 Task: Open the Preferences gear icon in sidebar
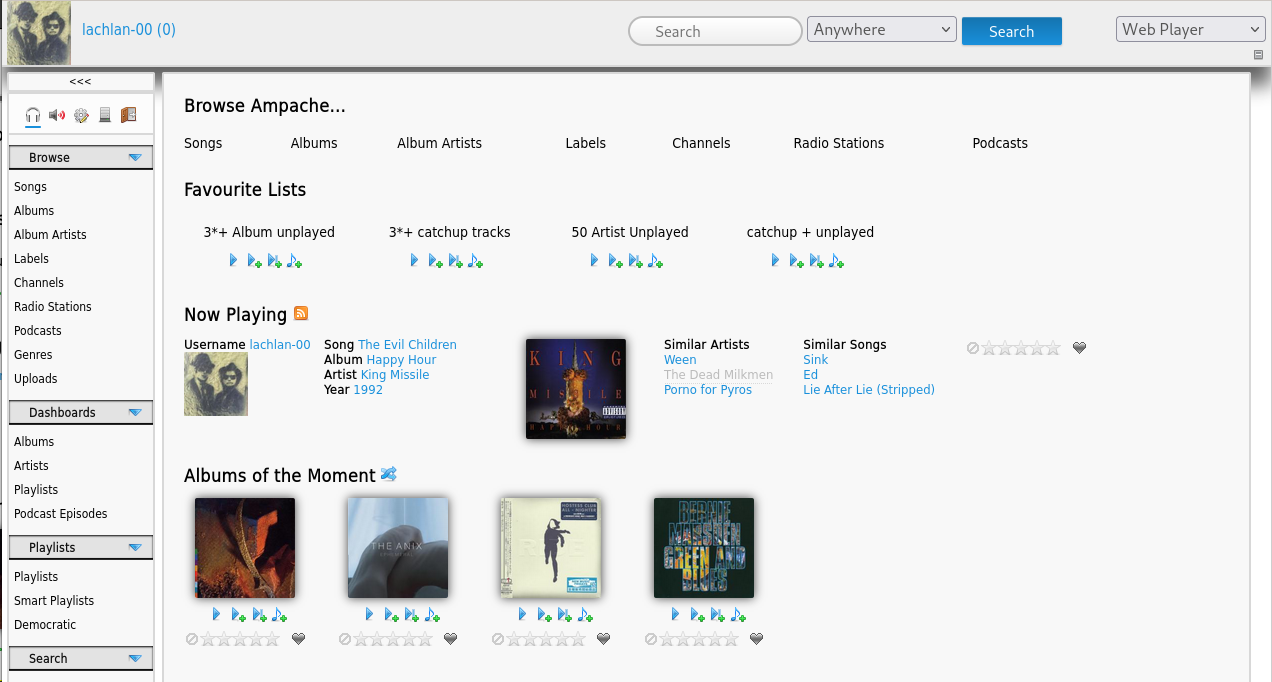[81, 115]
